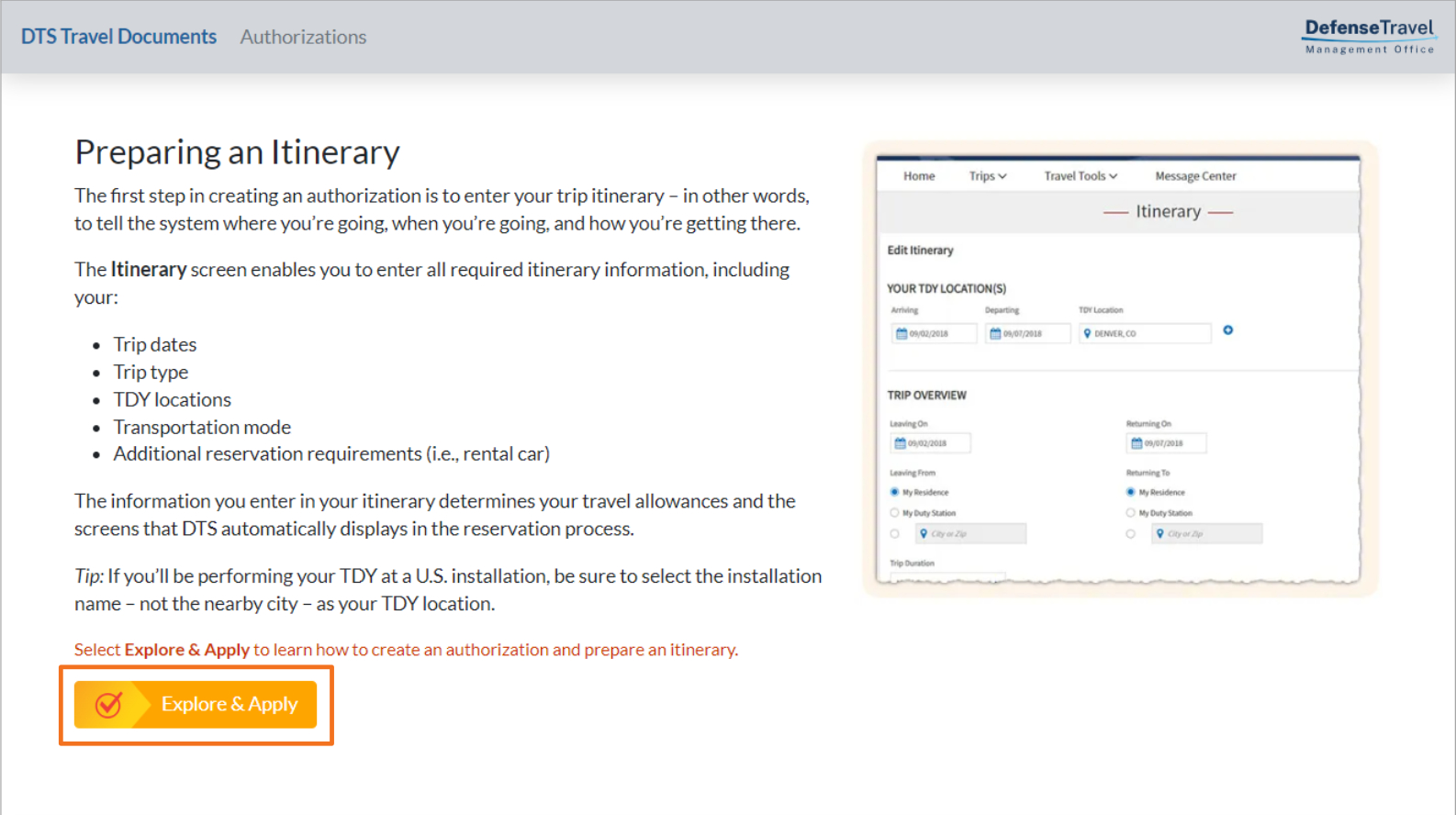Image resolution: width=1456 pixels, height=815 pixels.
Task: Click the TDY Location pin icon
Action: [1087, 334]
